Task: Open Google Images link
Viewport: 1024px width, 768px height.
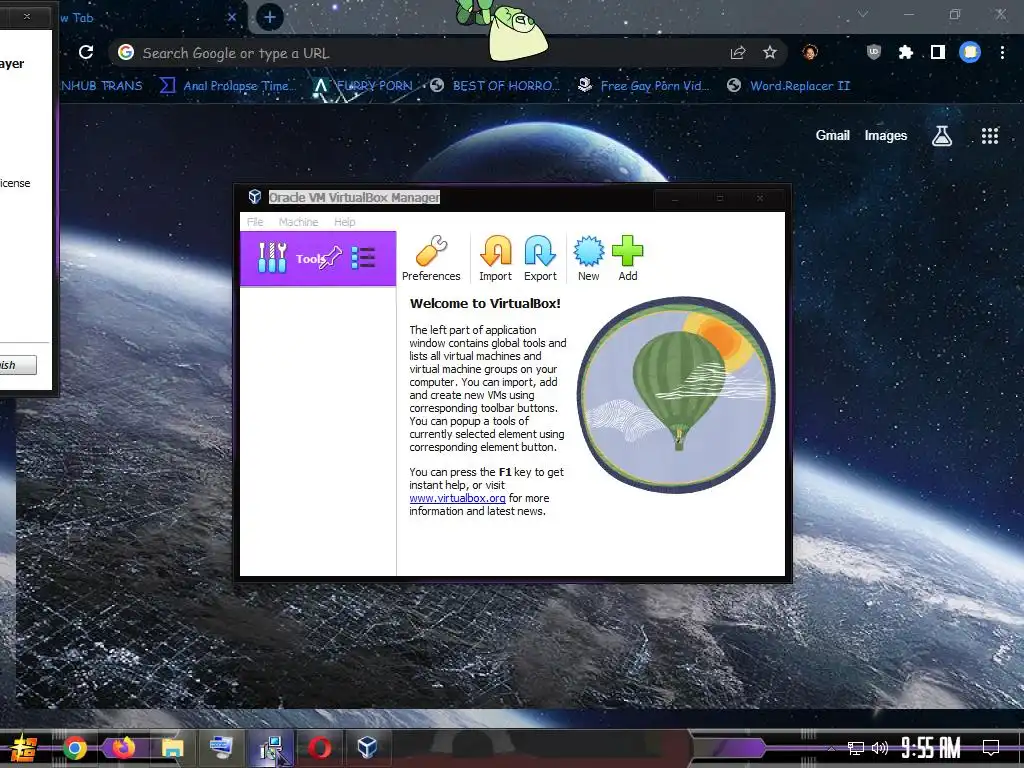Action: click(886, 135)
